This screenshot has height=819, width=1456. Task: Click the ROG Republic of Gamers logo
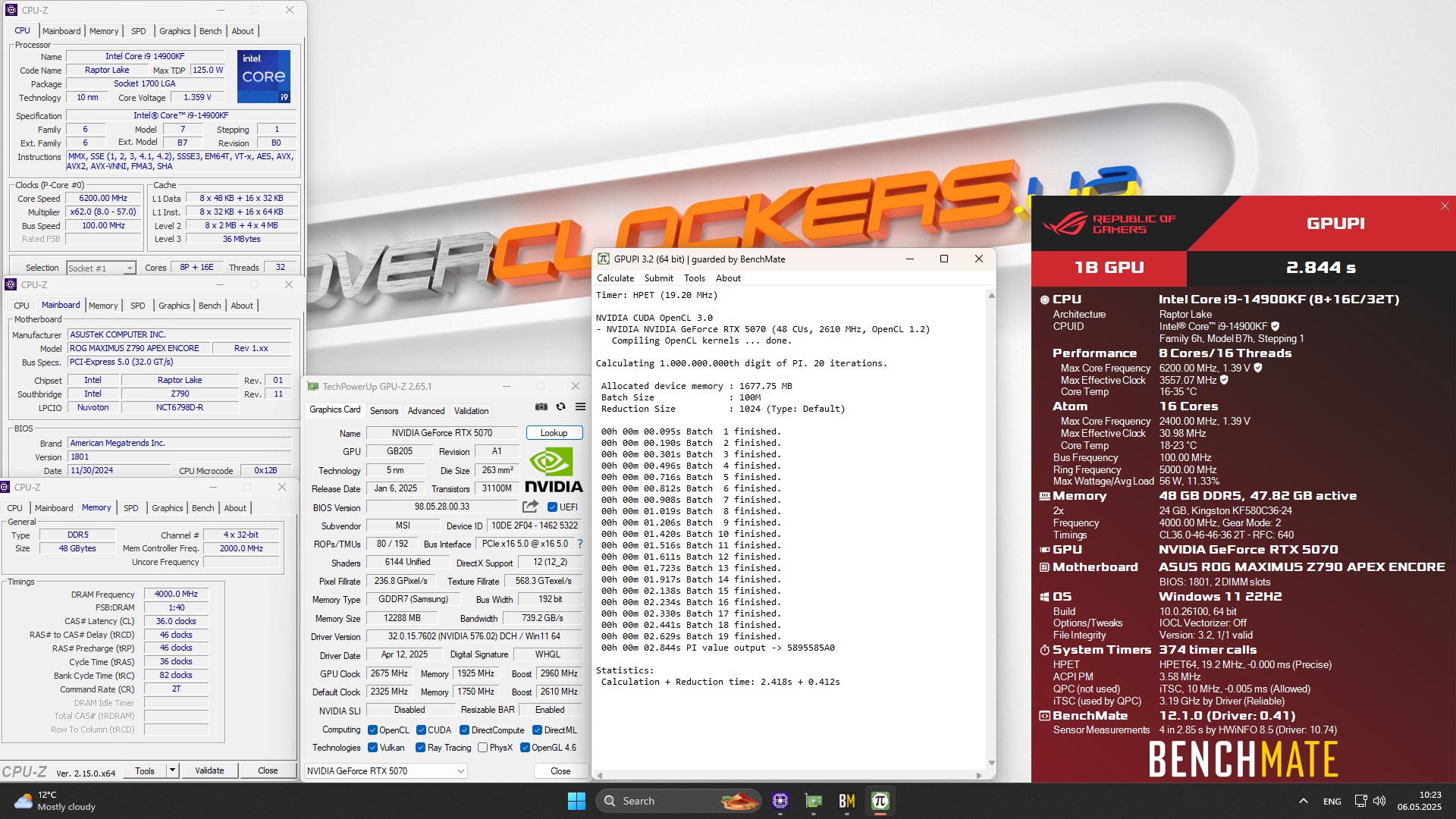coord(1109,224)
